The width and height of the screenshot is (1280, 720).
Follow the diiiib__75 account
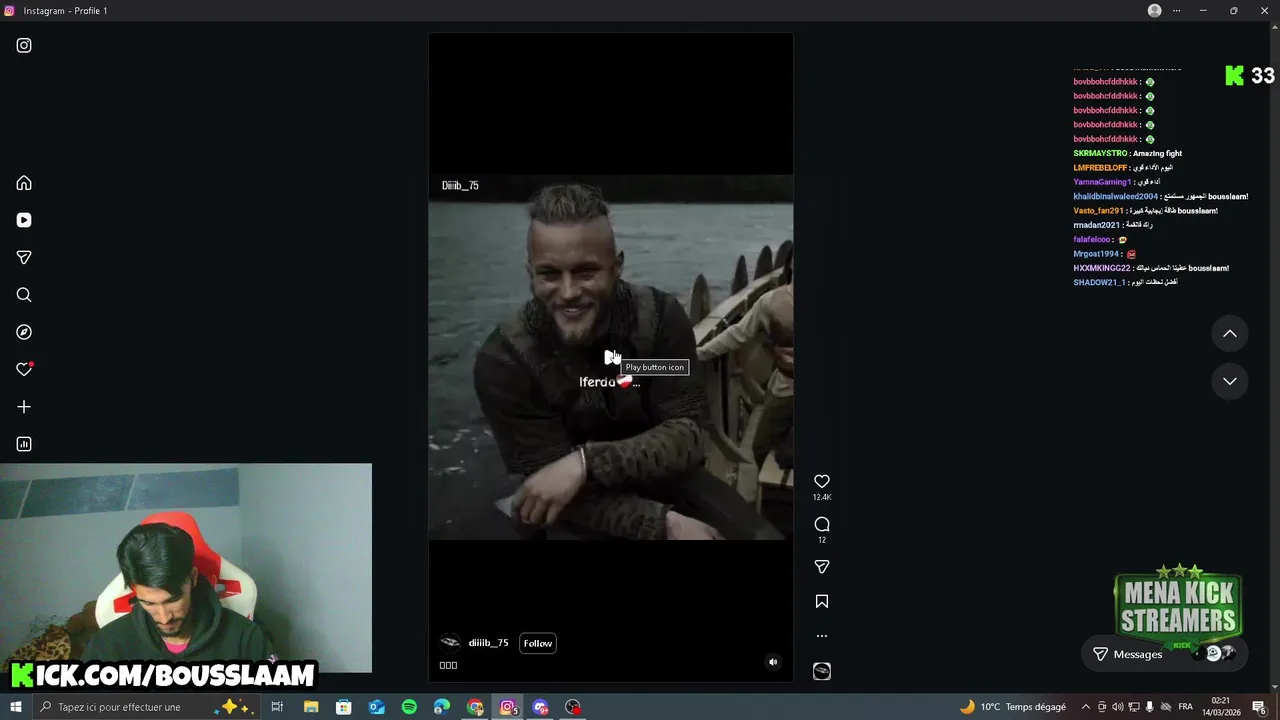(x=538, y=643)
